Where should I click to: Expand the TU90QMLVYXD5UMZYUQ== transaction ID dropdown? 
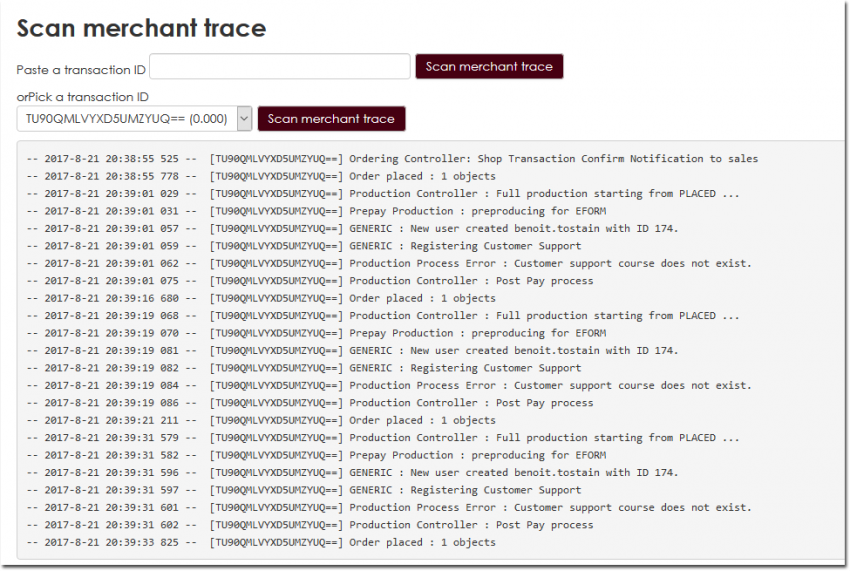pyautogui.click(x=134, y=119)
